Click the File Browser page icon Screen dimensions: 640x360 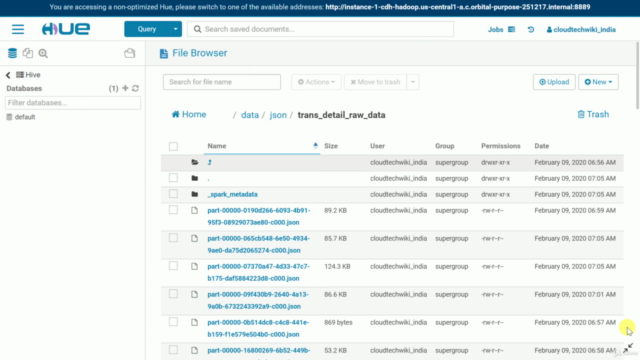pyautogui.click(x=164, y=53)
